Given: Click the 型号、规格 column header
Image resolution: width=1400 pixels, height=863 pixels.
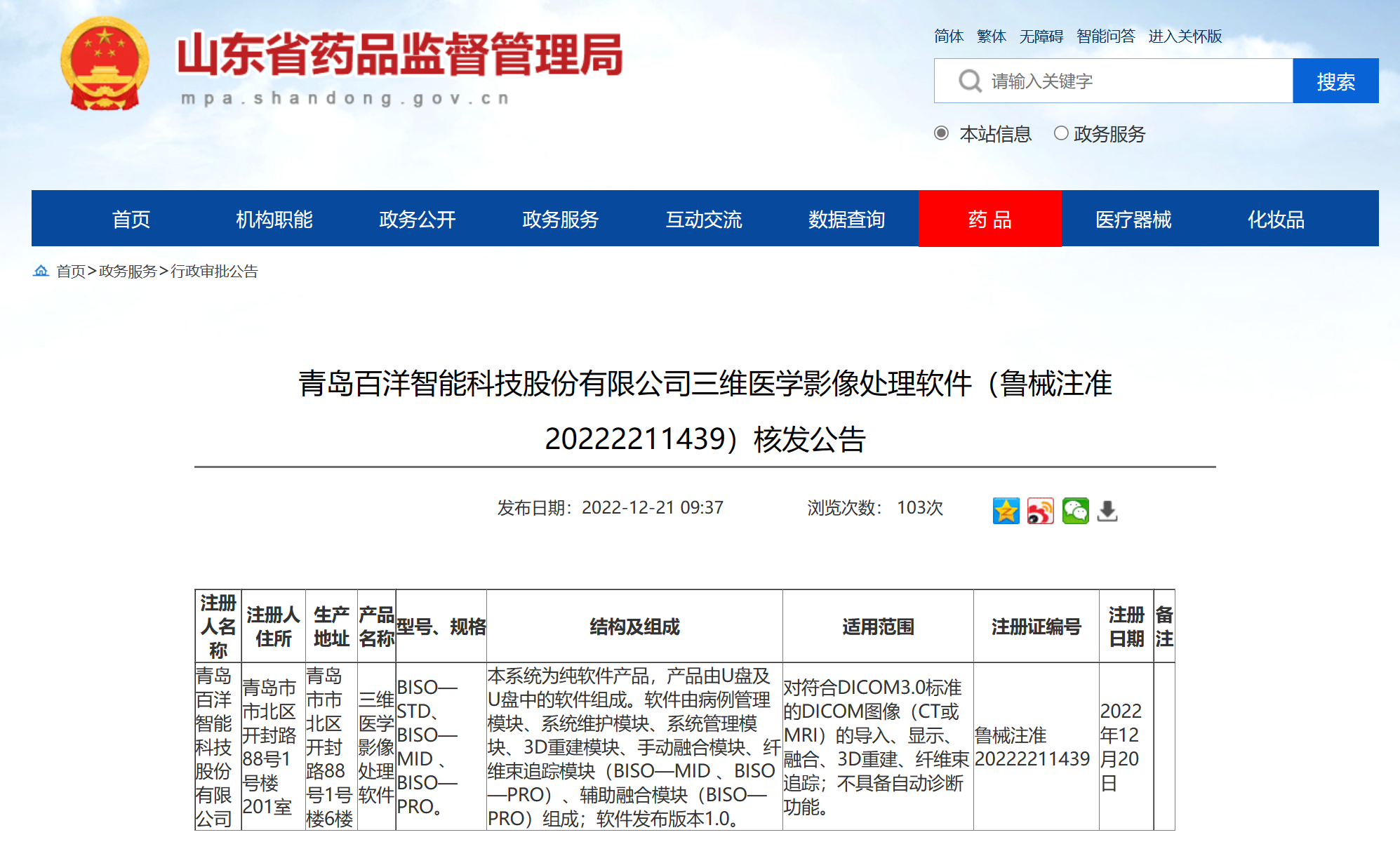Looking at the screenshot, I should click(441, 627).
